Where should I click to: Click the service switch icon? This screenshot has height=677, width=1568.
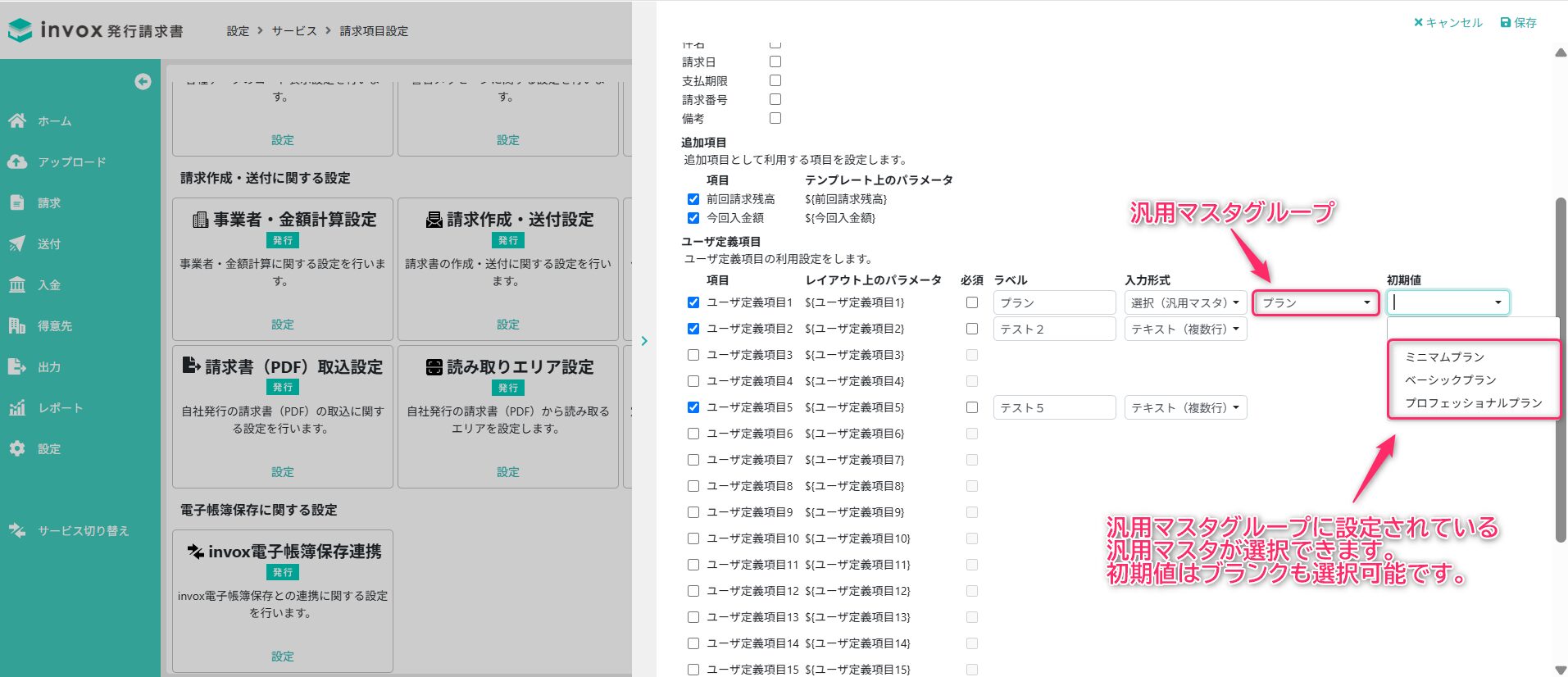pos(17,531)
